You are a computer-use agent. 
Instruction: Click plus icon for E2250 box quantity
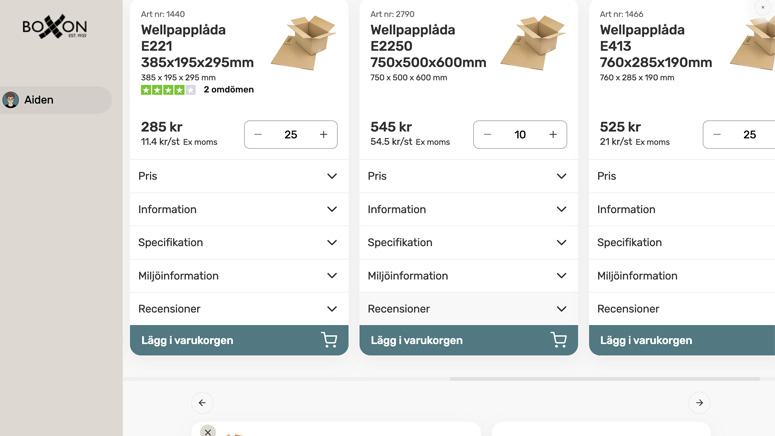553,134
